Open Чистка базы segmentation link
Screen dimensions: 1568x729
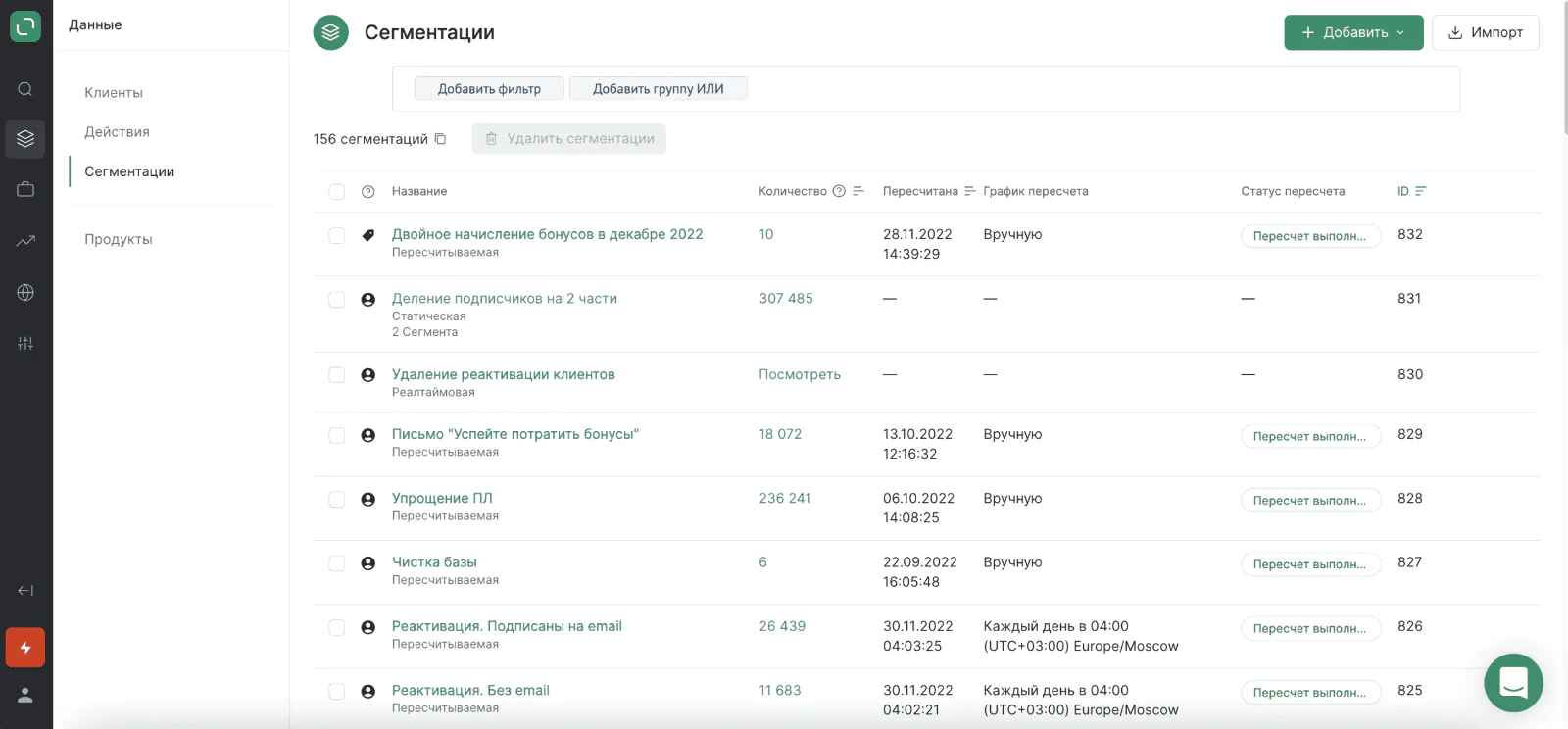[x=434, y=562]
